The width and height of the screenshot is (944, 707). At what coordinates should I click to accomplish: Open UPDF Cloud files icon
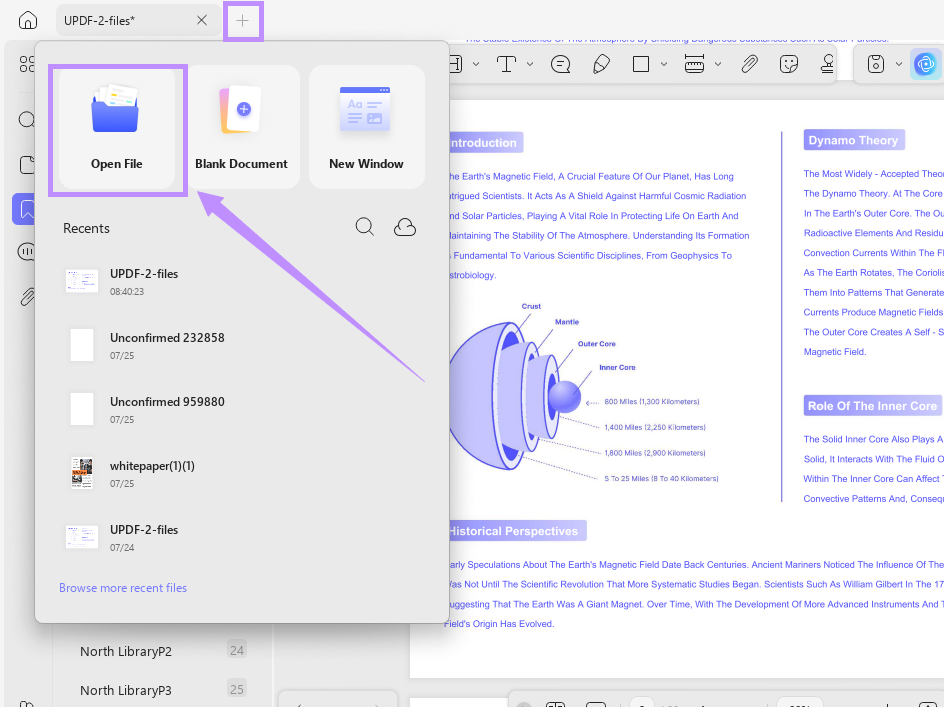[405, 227]
